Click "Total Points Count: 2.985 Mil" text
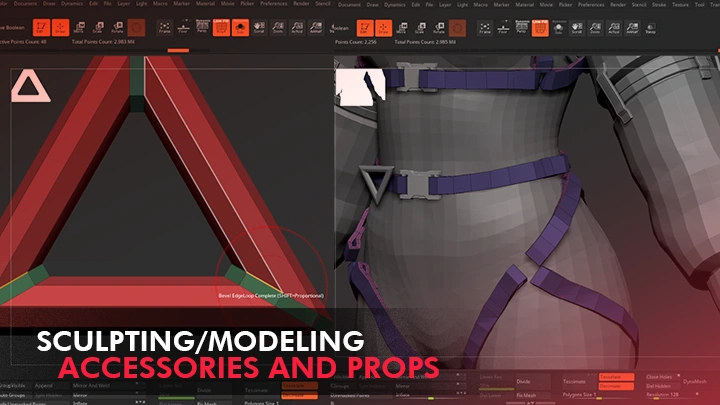This screenshot has height=405, width=720. click(425, 42)
